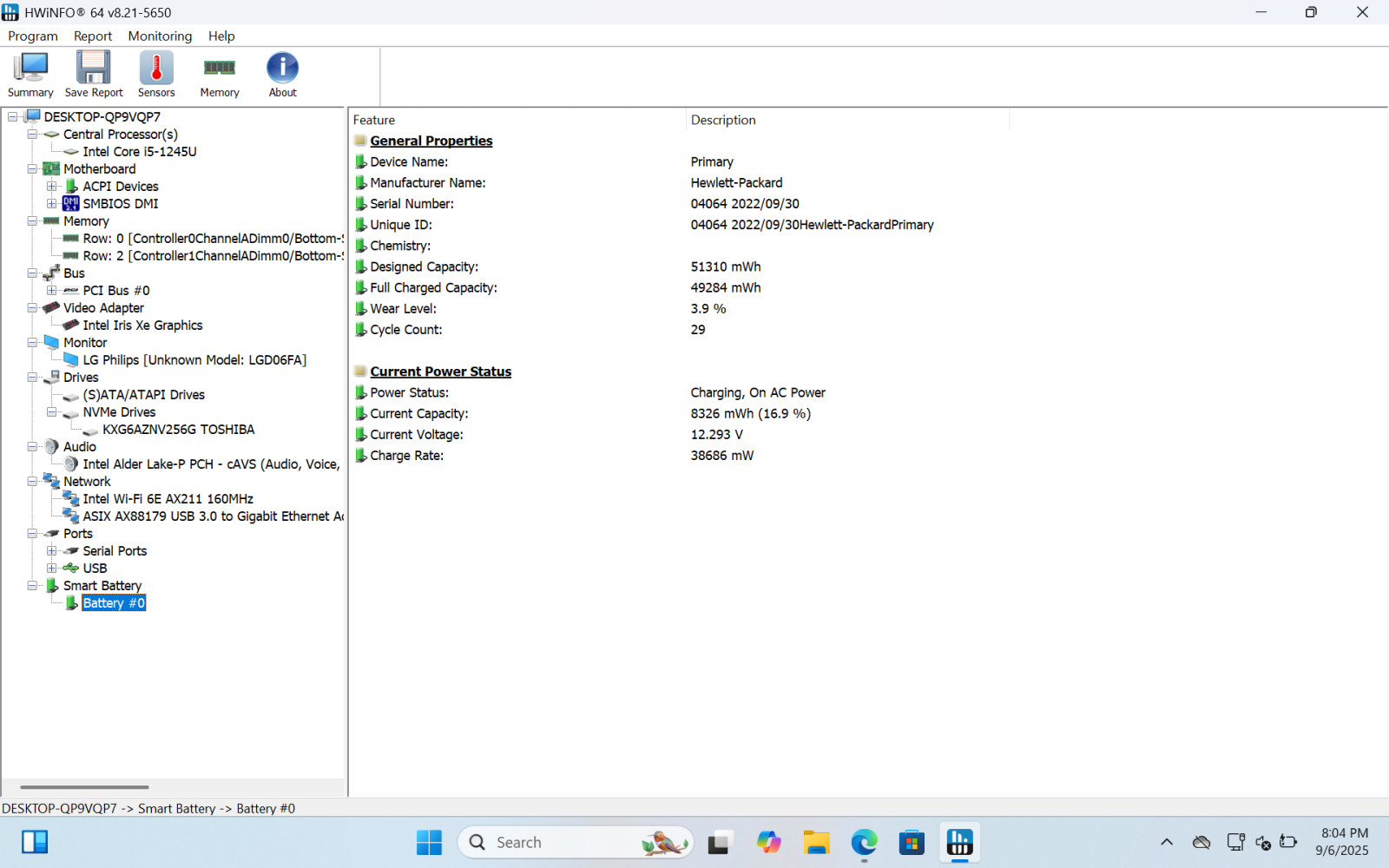
Task: Open File Explorer from the taskbar
Action: click(x=816, y=842)
